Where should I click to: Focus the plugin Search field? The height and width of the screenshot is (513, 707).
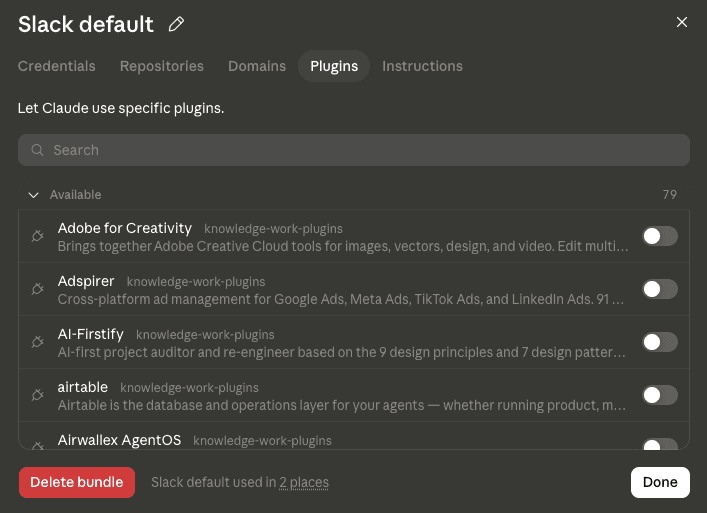pos(354,150)
